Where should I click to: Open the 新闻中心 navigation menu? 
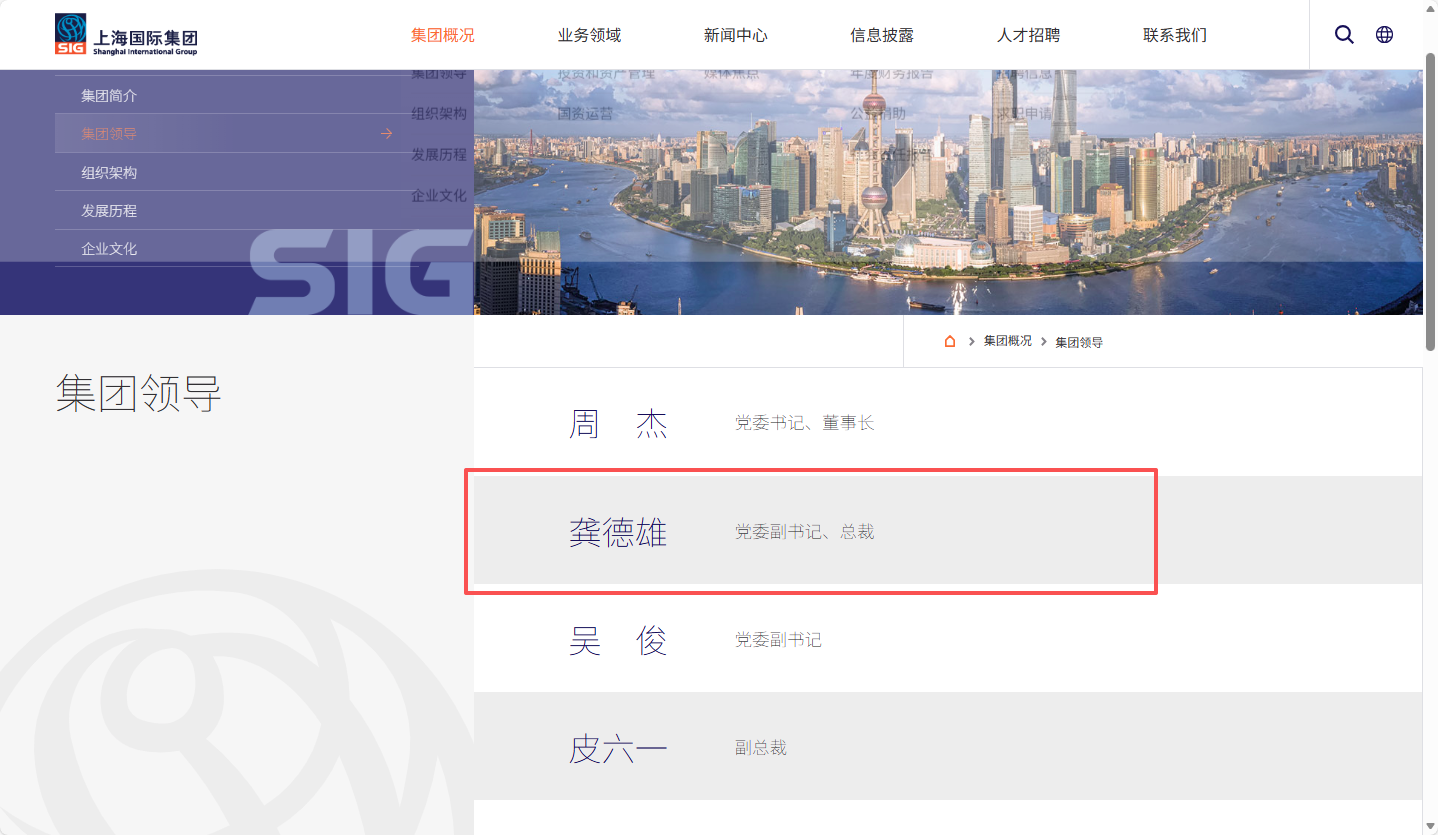(735, 35)
